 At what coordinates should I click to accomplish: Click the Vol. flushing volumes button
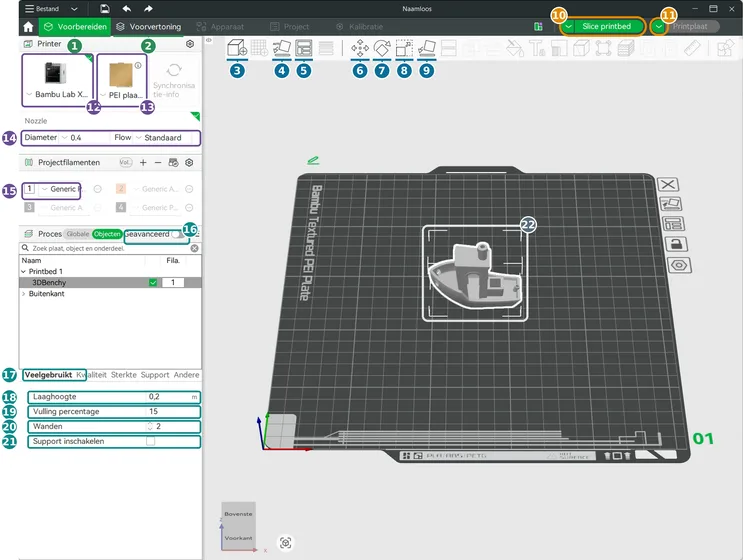pyautogui.click(x=126, y=163)
